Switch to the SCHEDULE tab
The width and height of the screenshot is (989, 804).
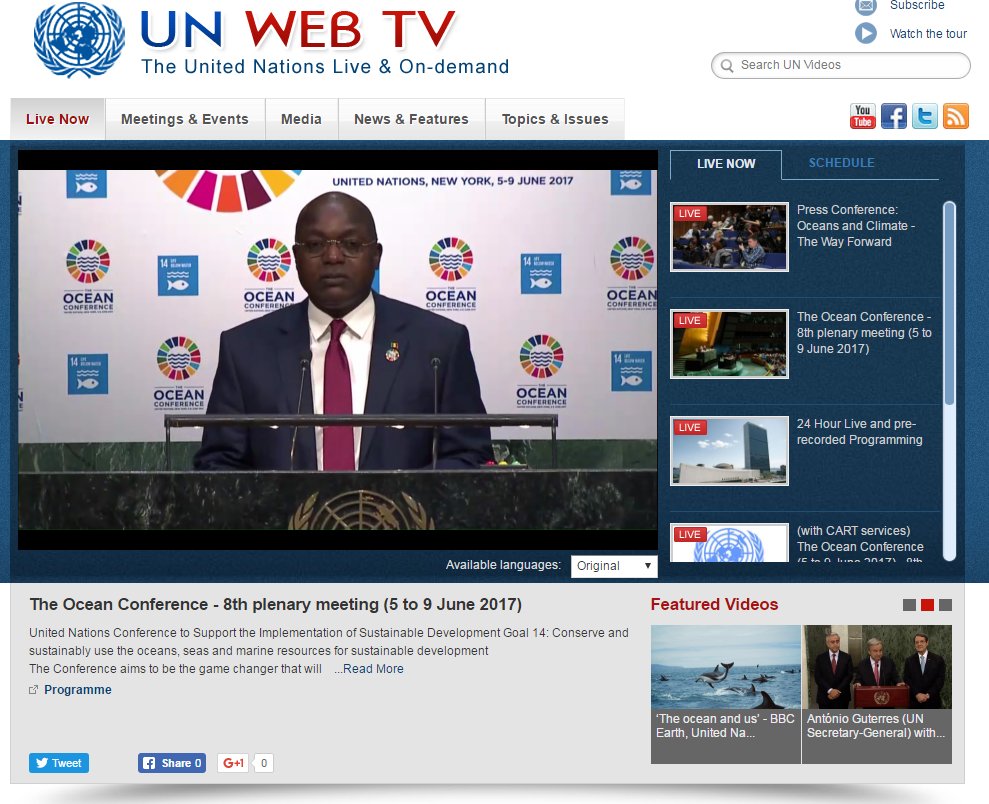(x=841, y=163)
